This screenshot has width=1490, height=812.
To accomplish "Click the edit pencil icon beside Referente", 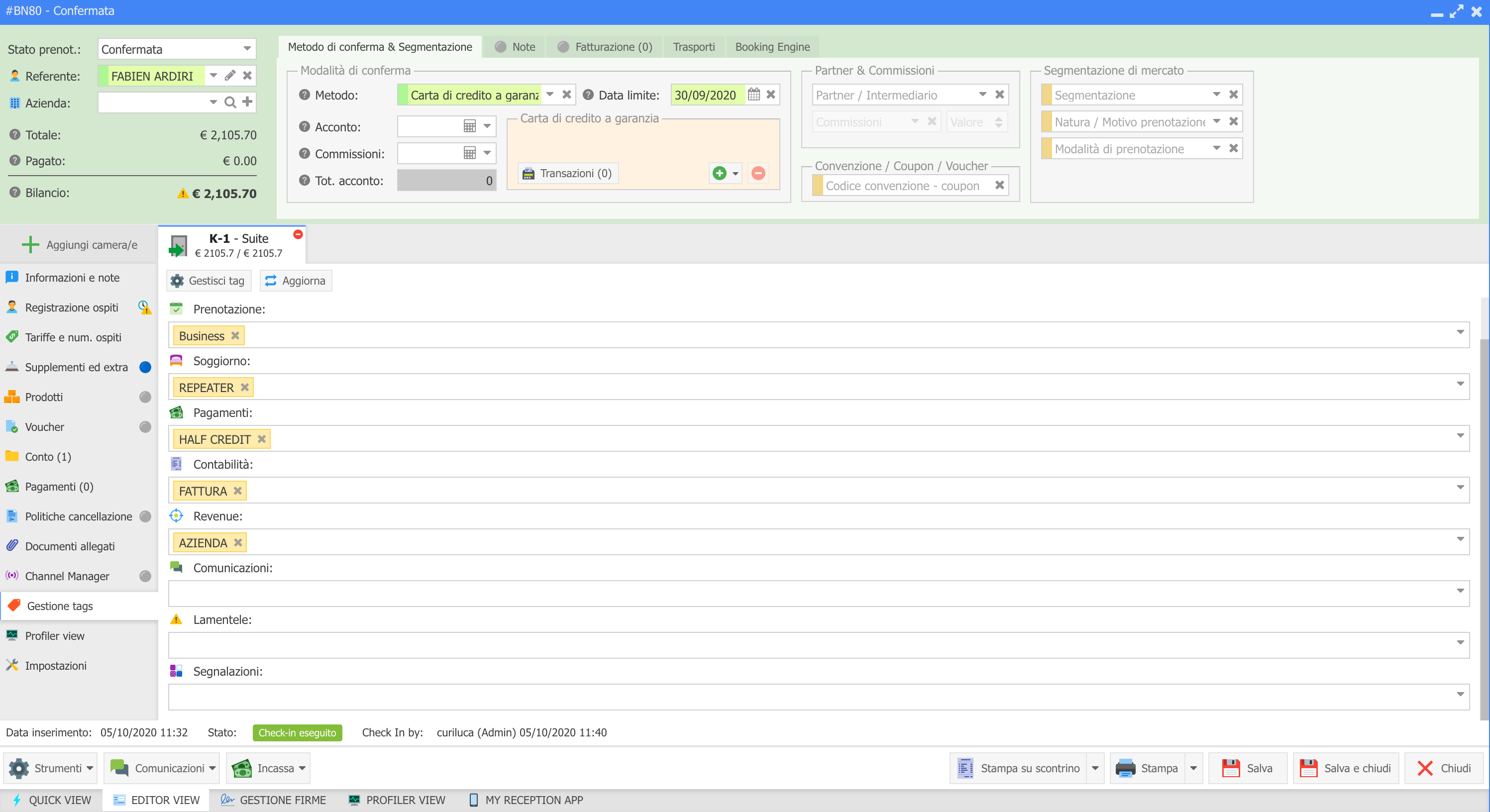I will click(x=230, y=76).
